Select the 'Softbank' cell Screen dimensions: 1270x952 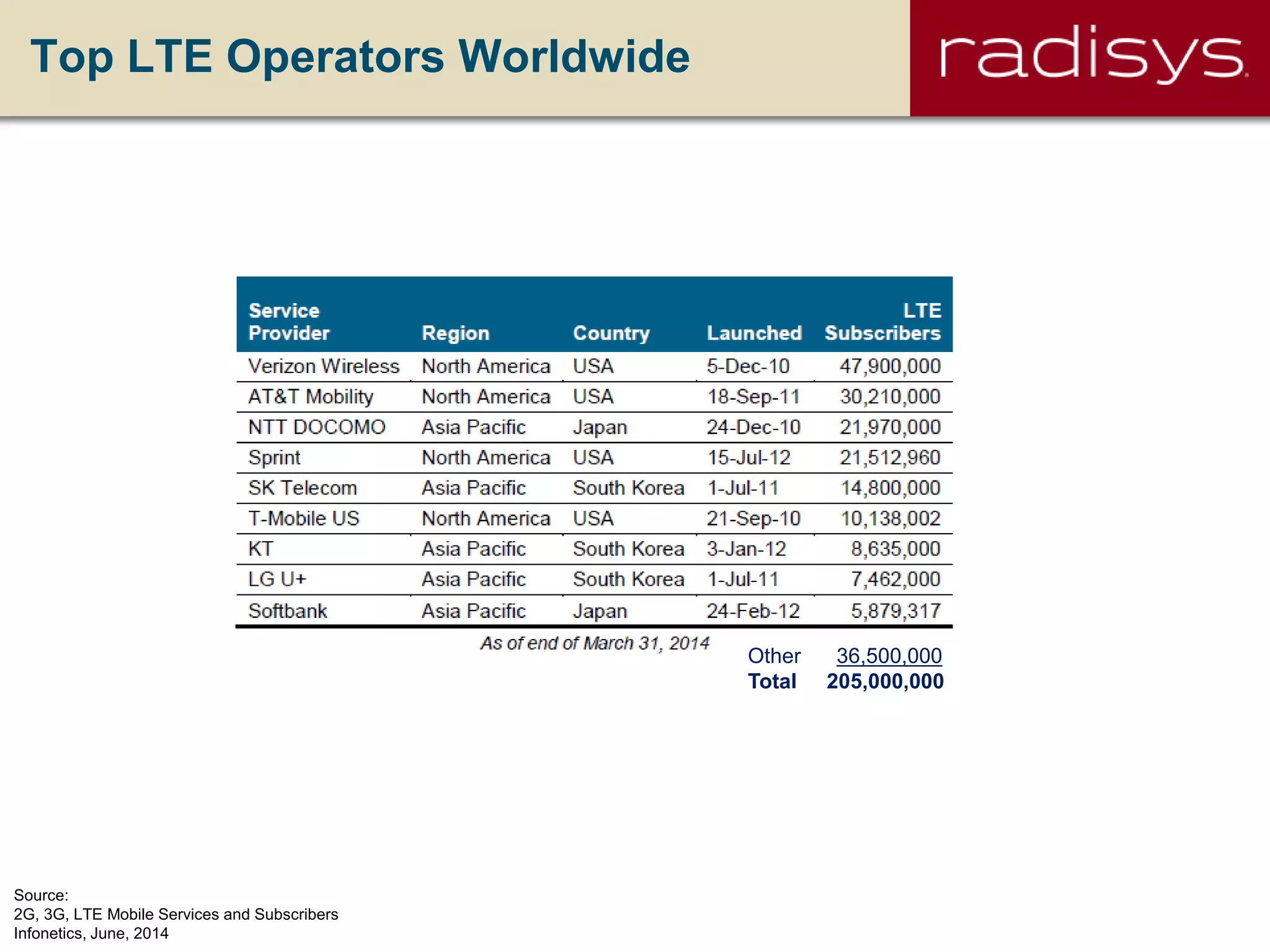point(288,611)
